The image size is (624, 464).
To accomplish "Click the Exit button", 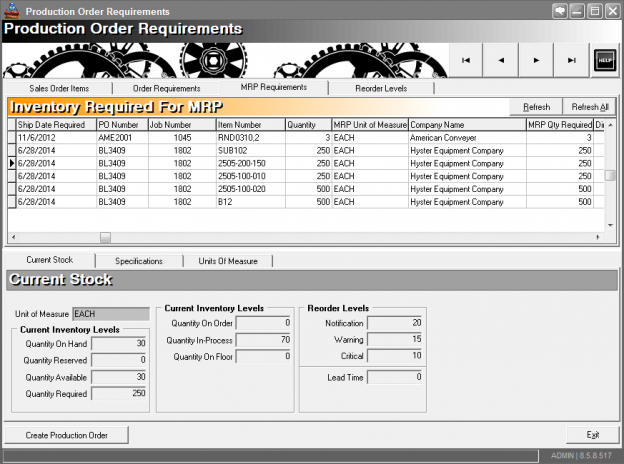I will tap(593, 435).
